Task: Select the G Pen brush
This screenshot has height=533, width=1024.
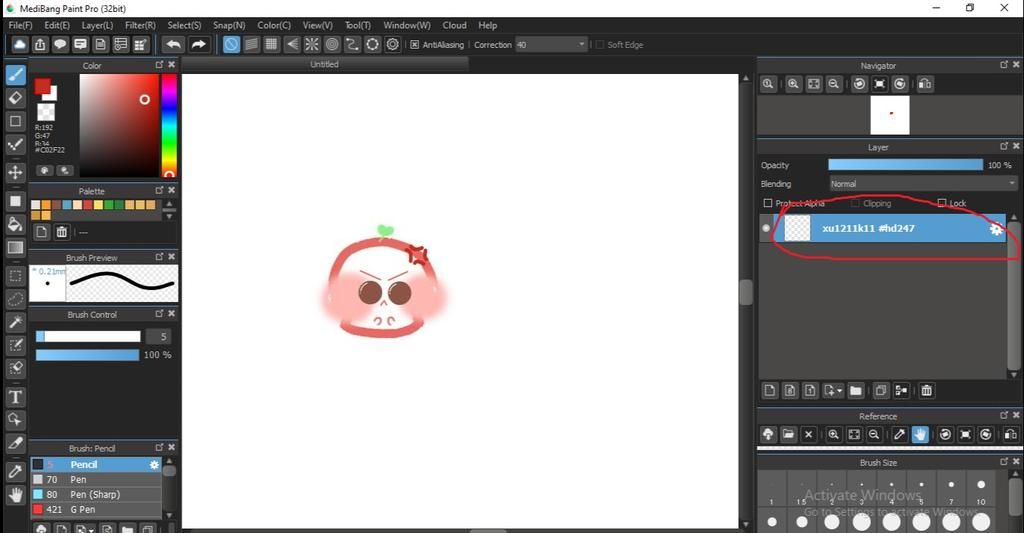Action: [x=96, y=509]
